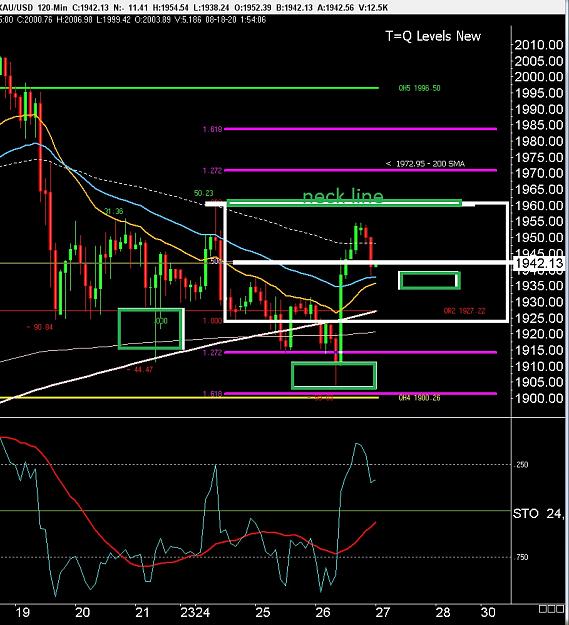Click the upper 1.272 Fibonacci label
The height and width of the screenshot is (625, 569).
pyautogui.click(x=212, y=171)
